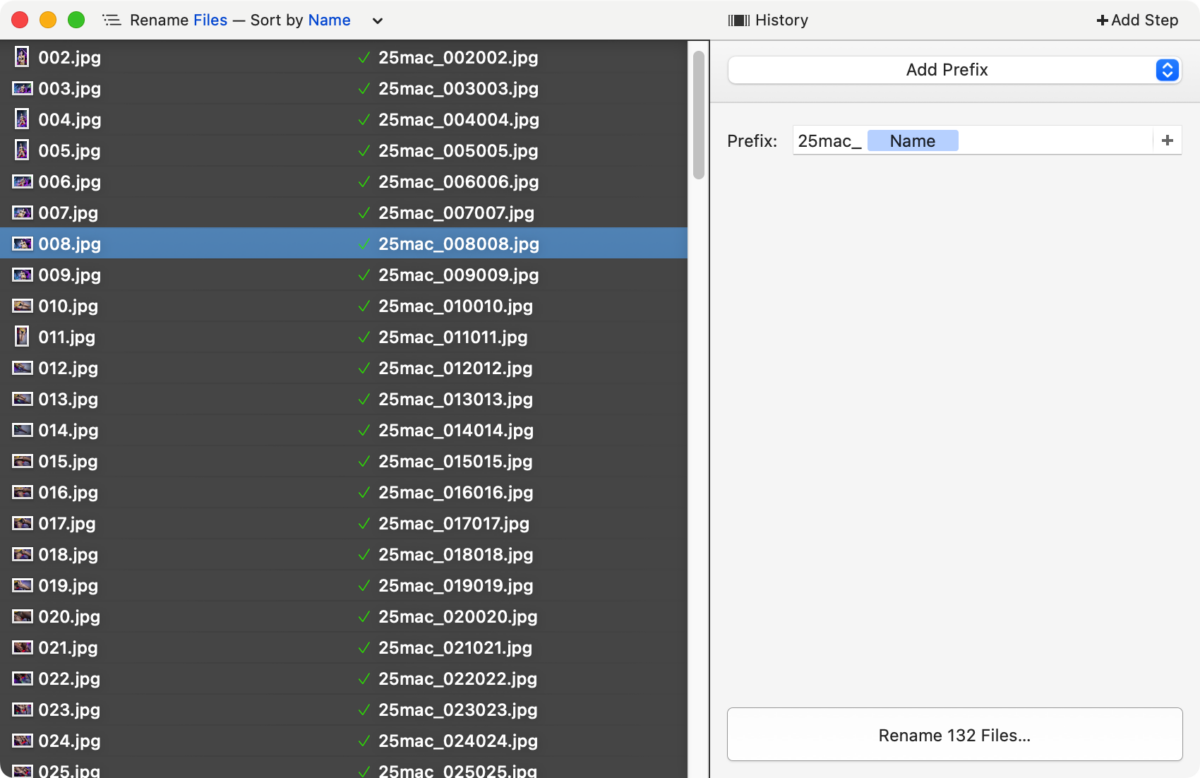
Task: Change the Files target in the title
Action: click(210, 20)
